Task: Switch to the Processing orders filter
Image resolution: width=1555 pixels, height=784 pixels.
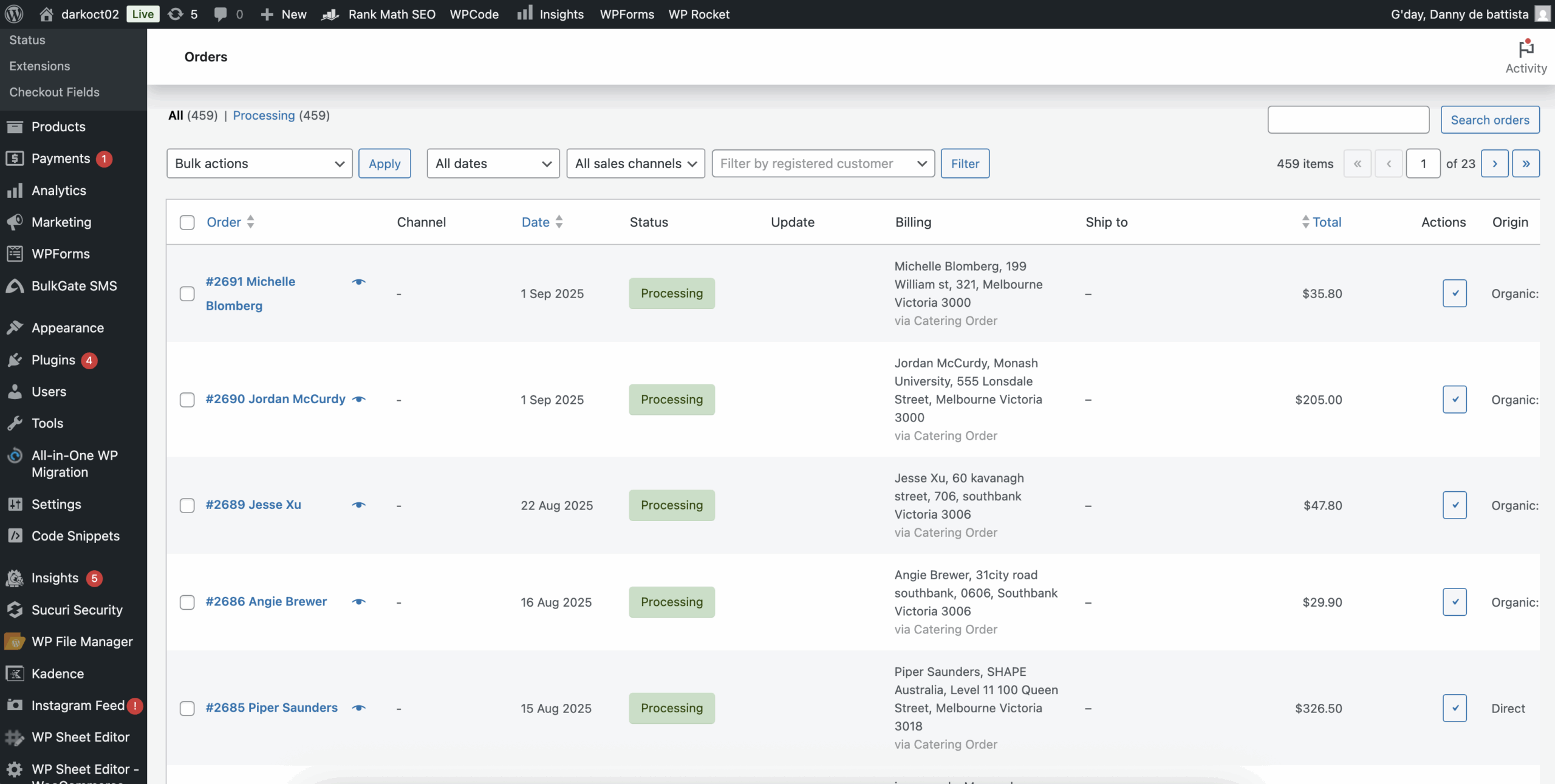Action: coord(264,115)
